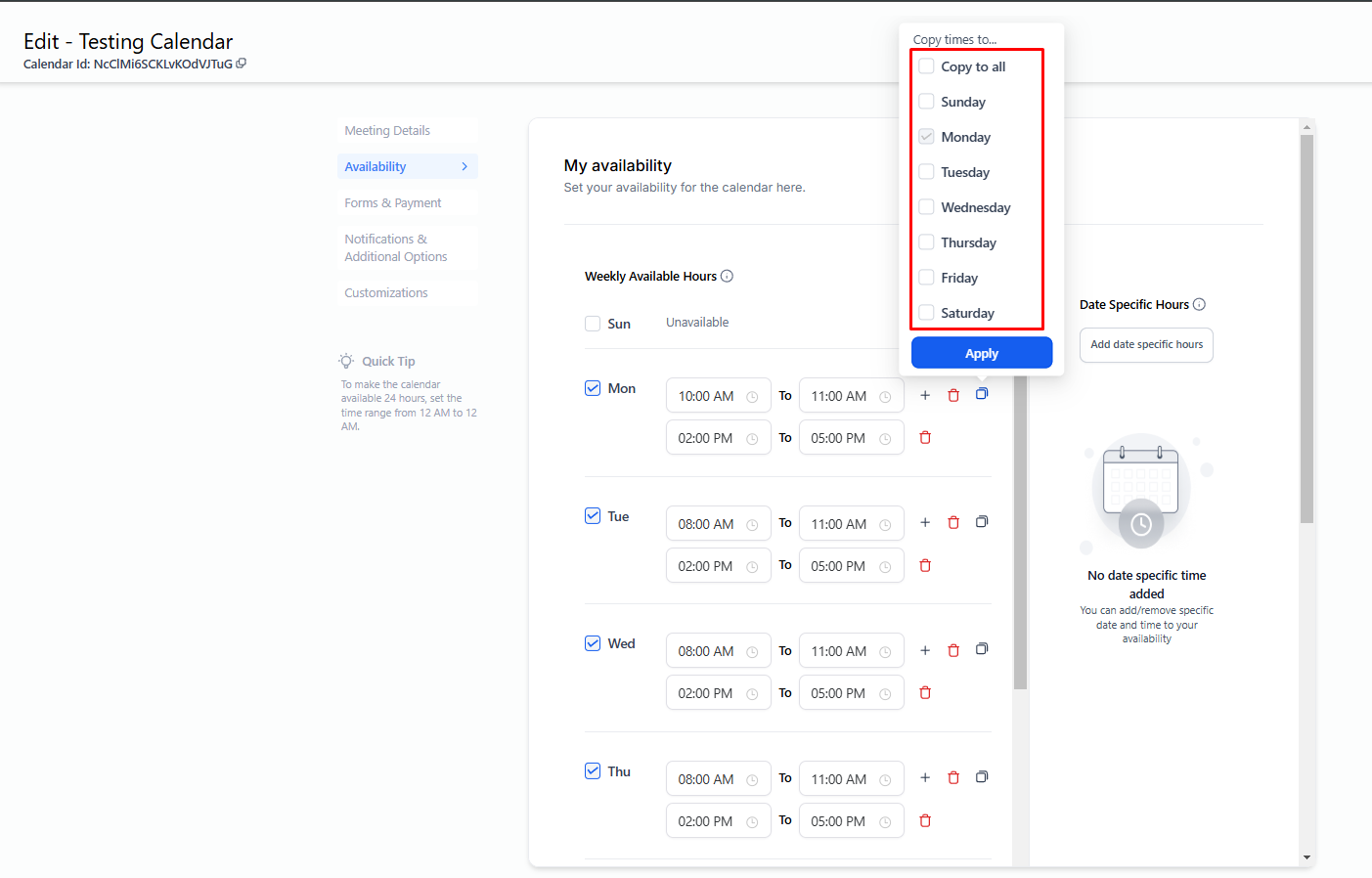The width and height of the screenshot is (1372, 878).
Task: Click Add date specific hours button
Action: tap(1146, 345)
